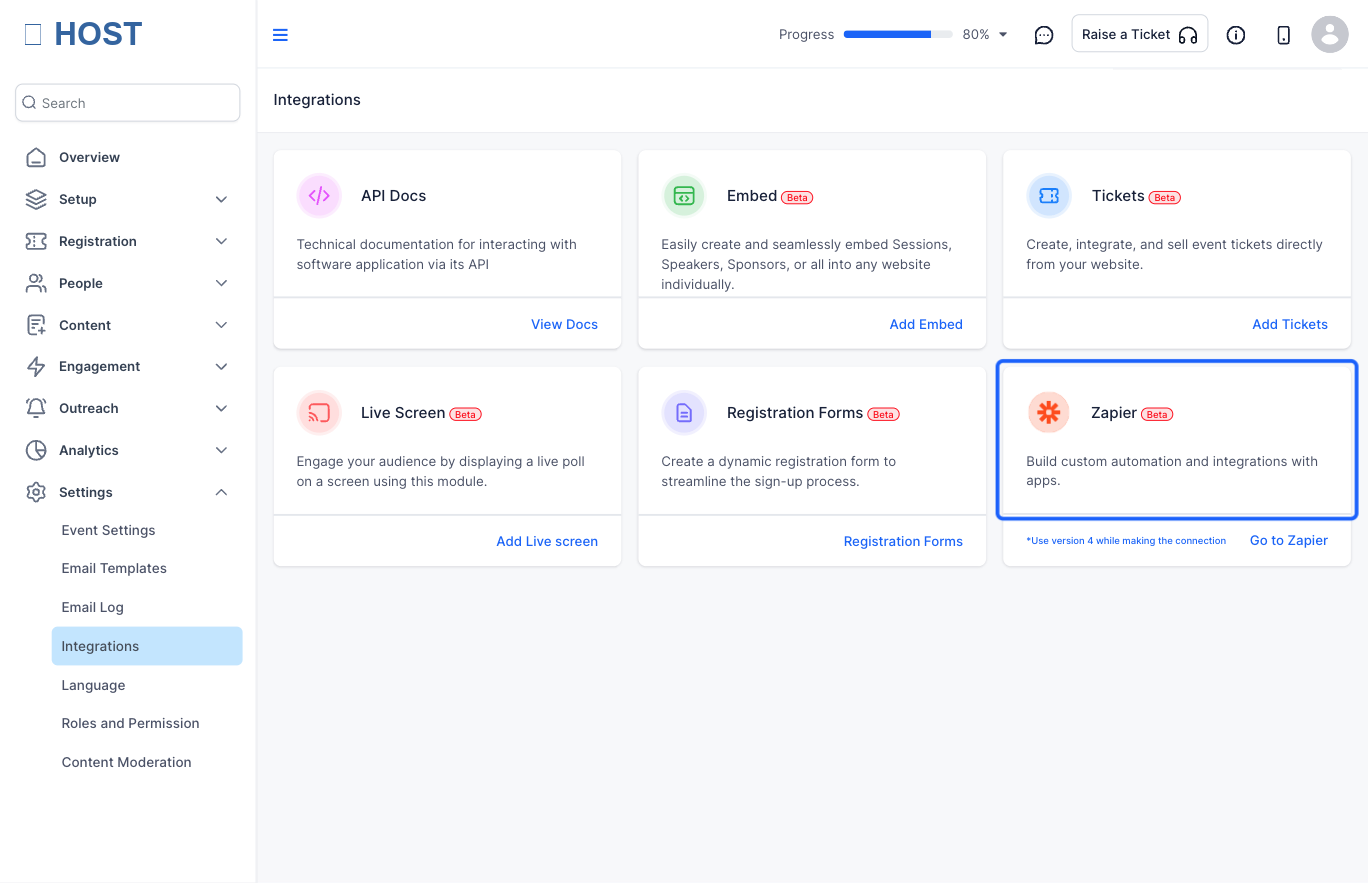Viewport: 1368px width, 883px height.
Task: Click the API Docs code icon
Action: pos(319,196)
